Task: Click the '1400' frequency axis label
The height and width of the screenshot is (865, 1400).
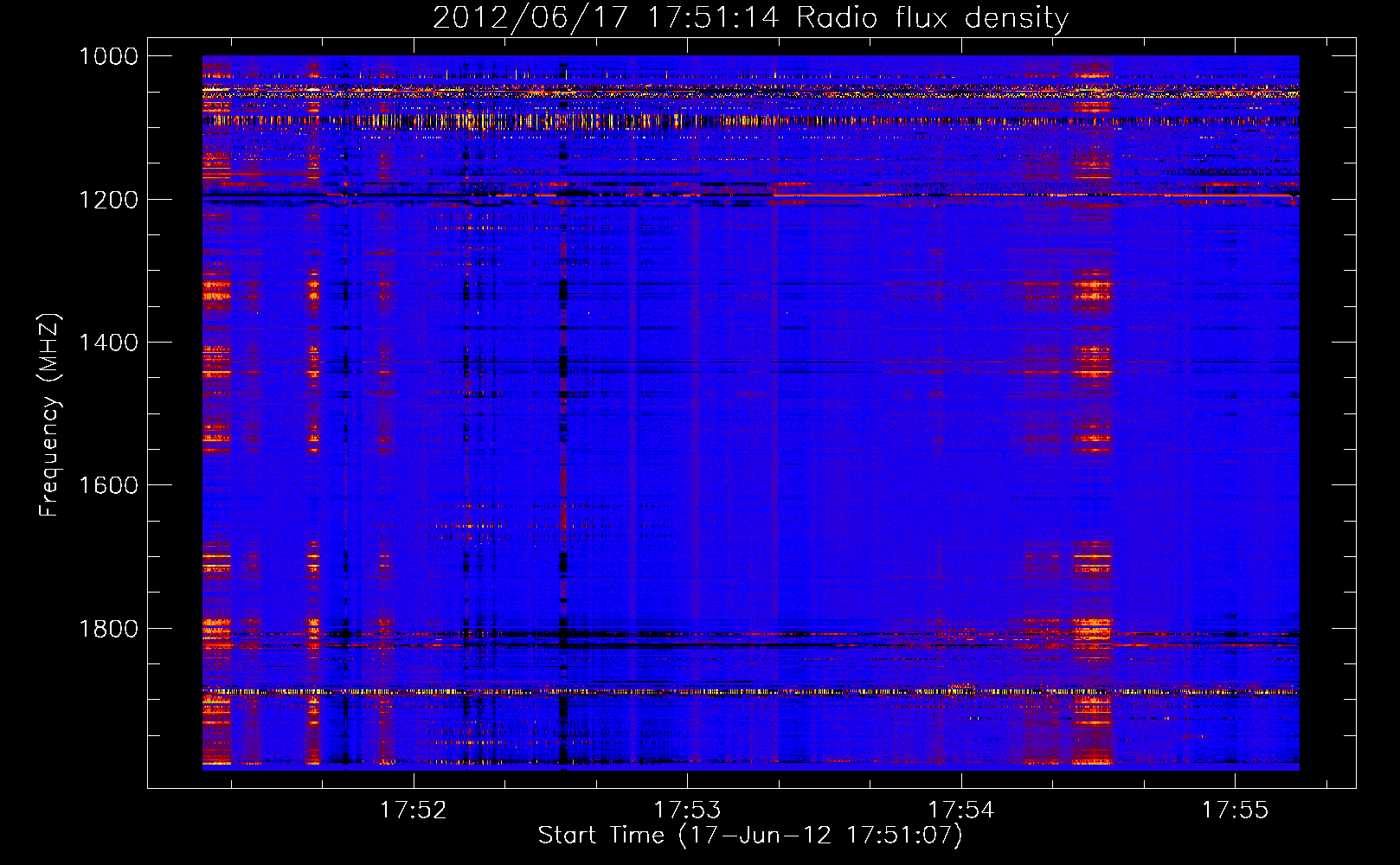Action: click(x=108, y=343)
